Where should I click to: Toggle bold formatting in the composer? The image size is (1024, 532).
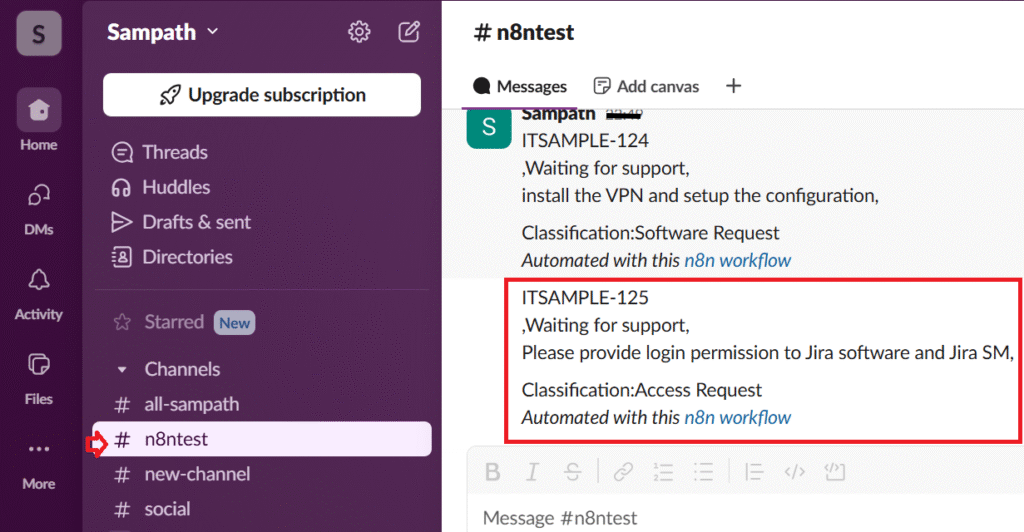[x=492, y=472]
